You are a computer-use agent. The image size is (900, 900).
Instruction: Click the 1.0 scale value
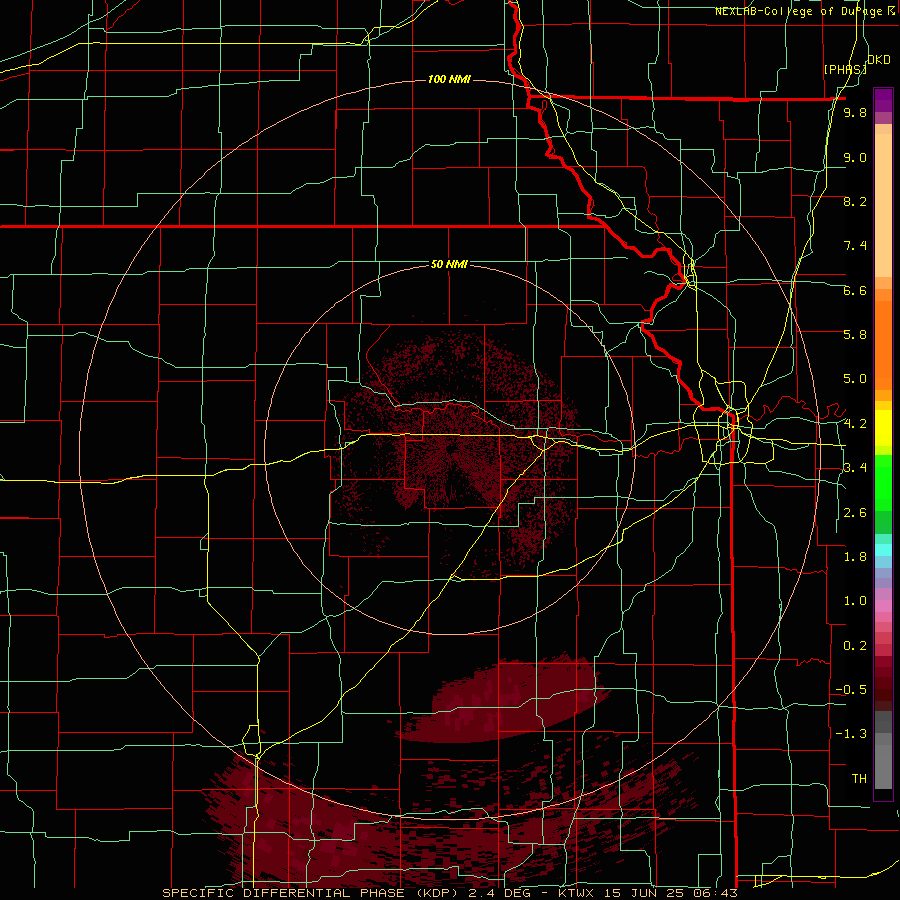click(x=855, y=601)
